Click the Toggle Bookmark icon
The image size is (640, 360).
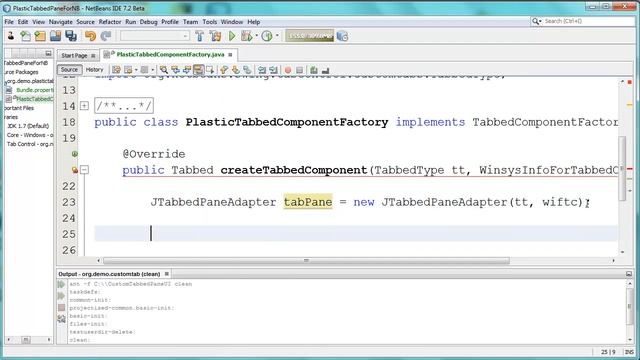247,70
